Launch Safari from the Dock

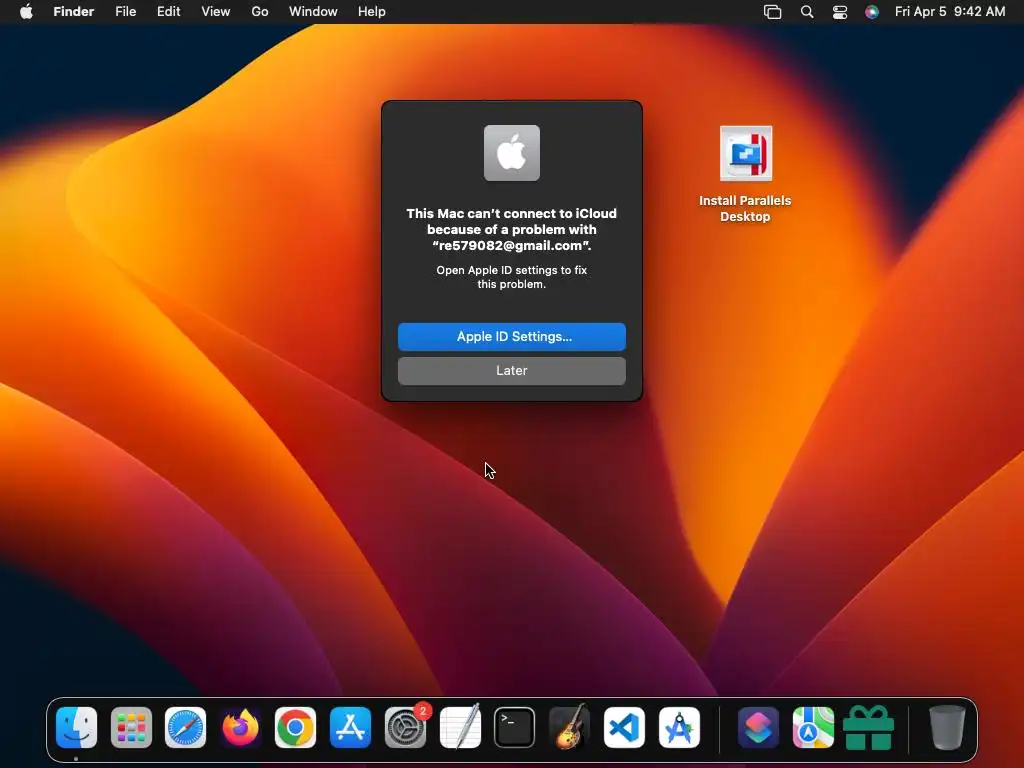click(x=185, y=728)
